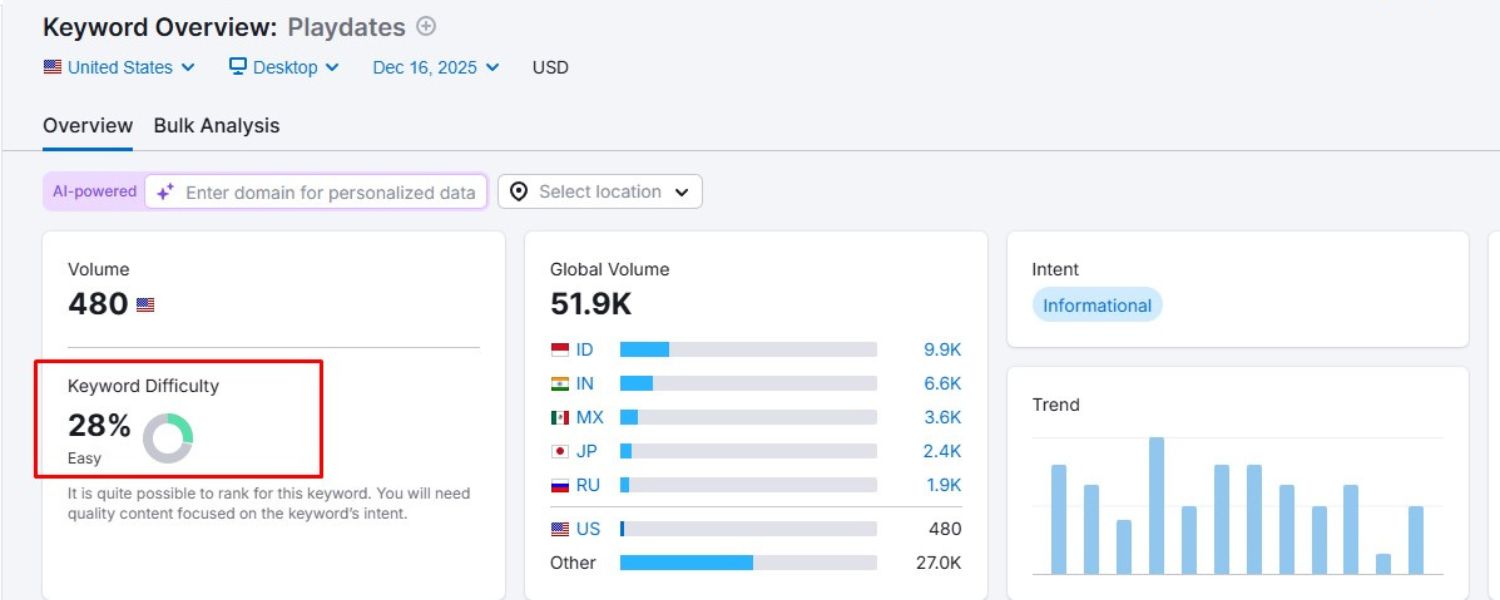Click the Desktop device monitor icon
Viewport: 1500px width, 600px height.
pos(236,66)
